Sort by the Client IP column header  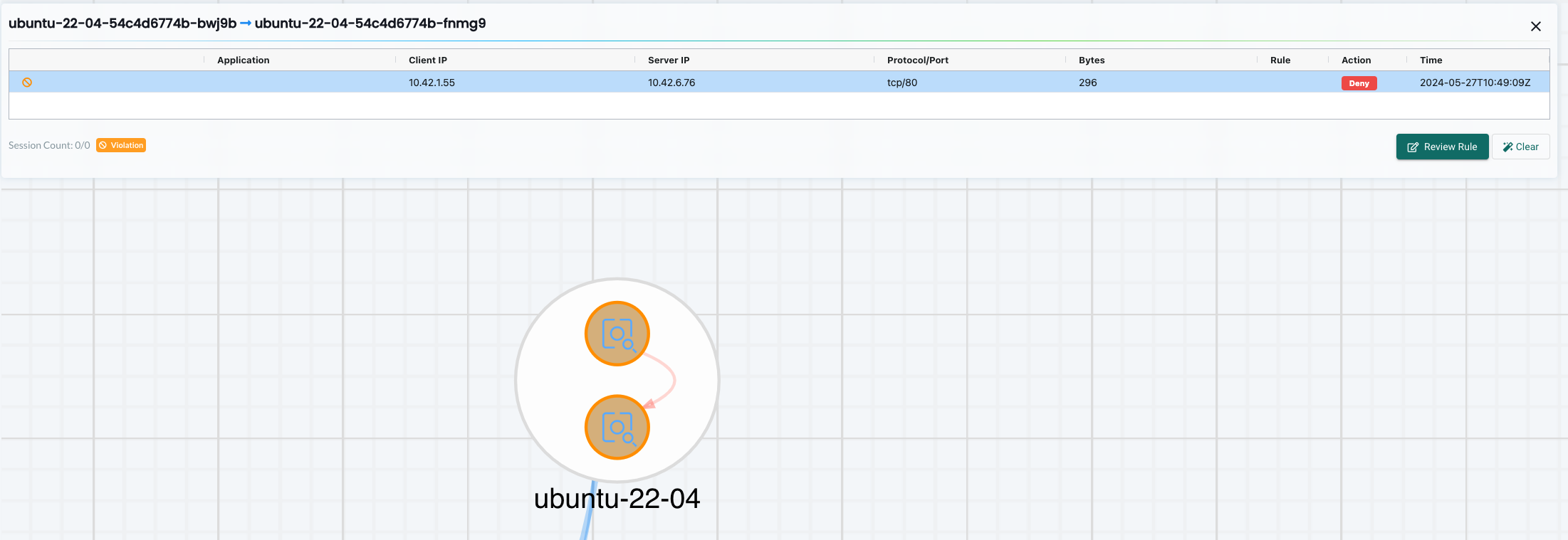(x=428, y=60)
